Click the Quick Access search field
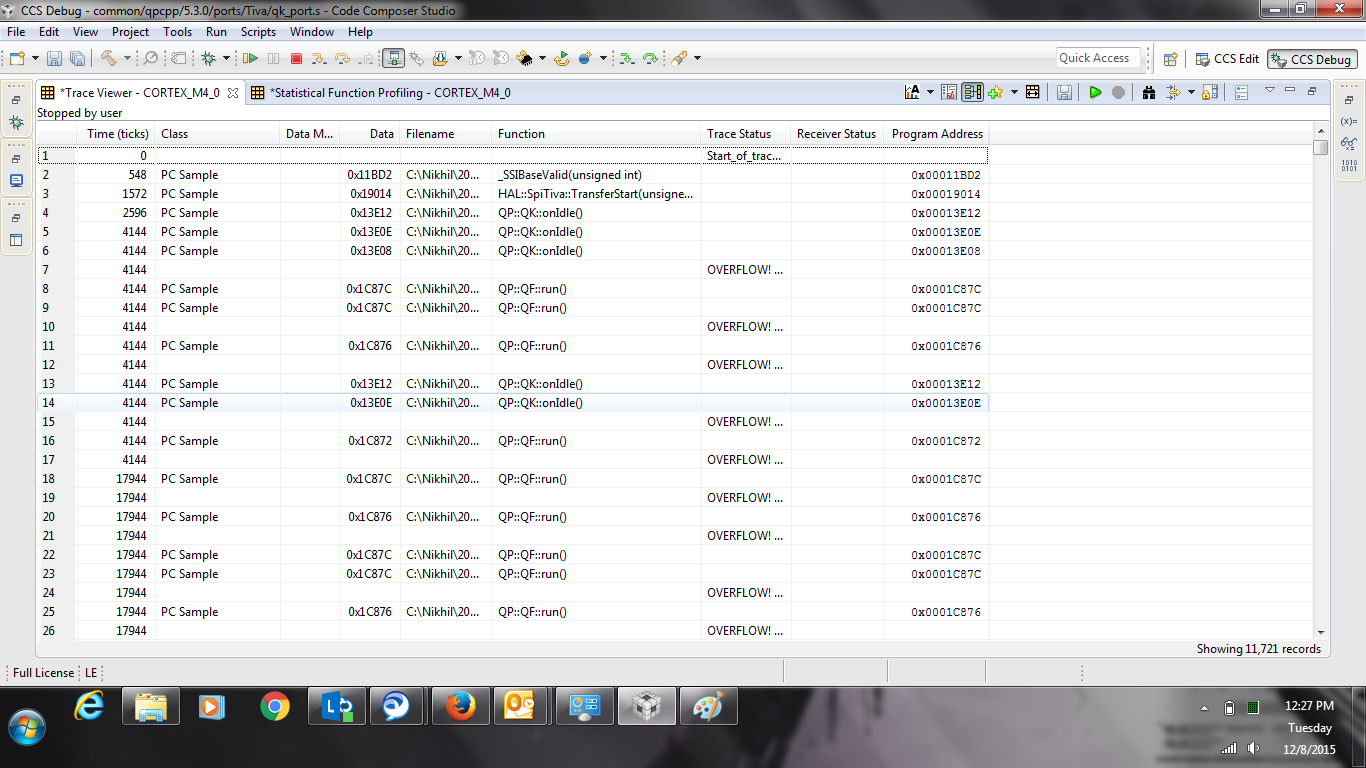1366x768 pixels. [1098, 58]
